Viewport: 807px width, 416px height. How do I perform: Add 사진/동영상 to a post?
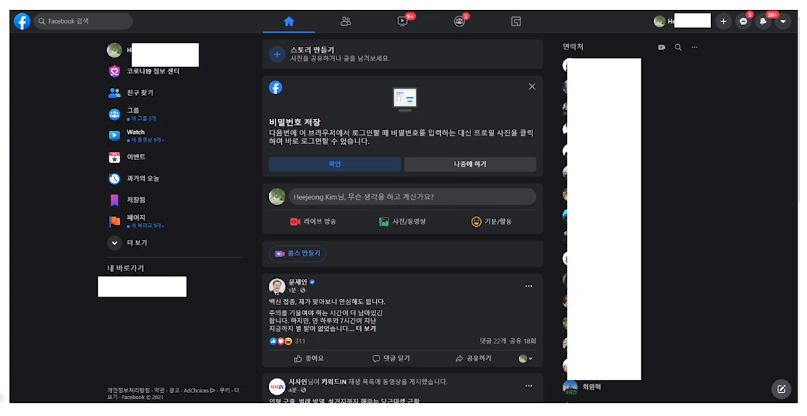click(402, 221)
